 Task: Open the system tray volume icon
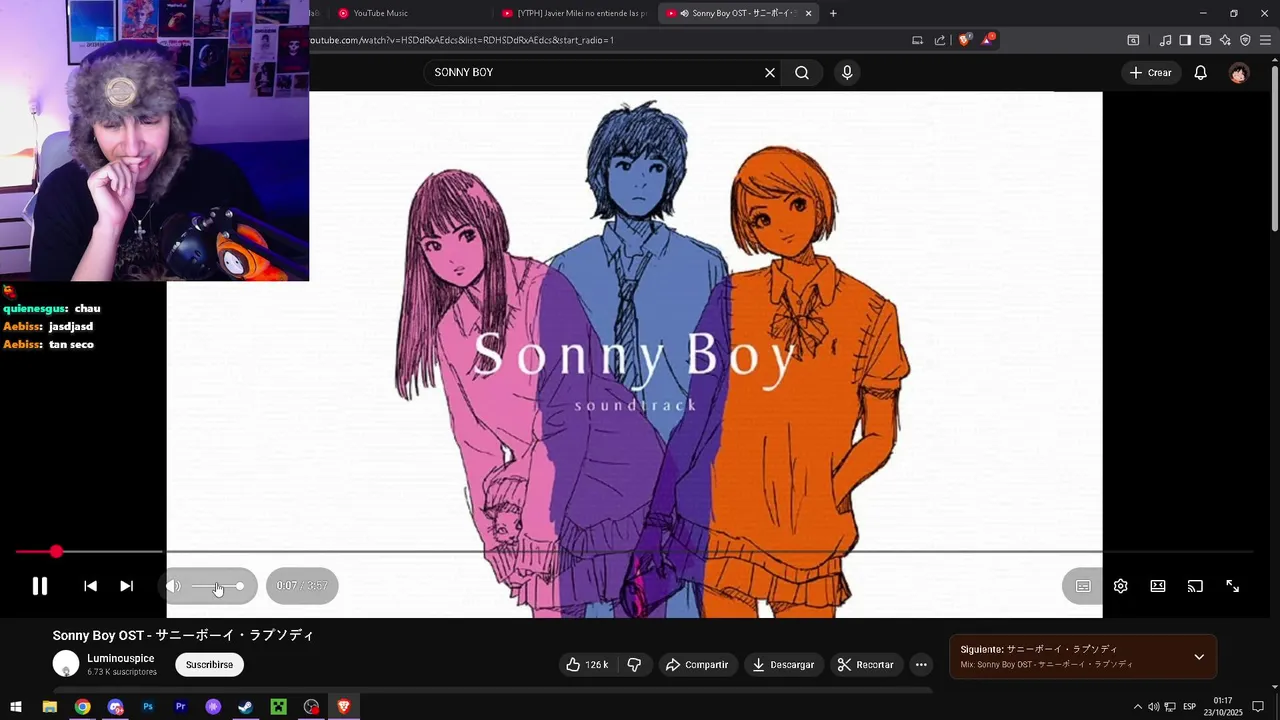[1153, 707]
